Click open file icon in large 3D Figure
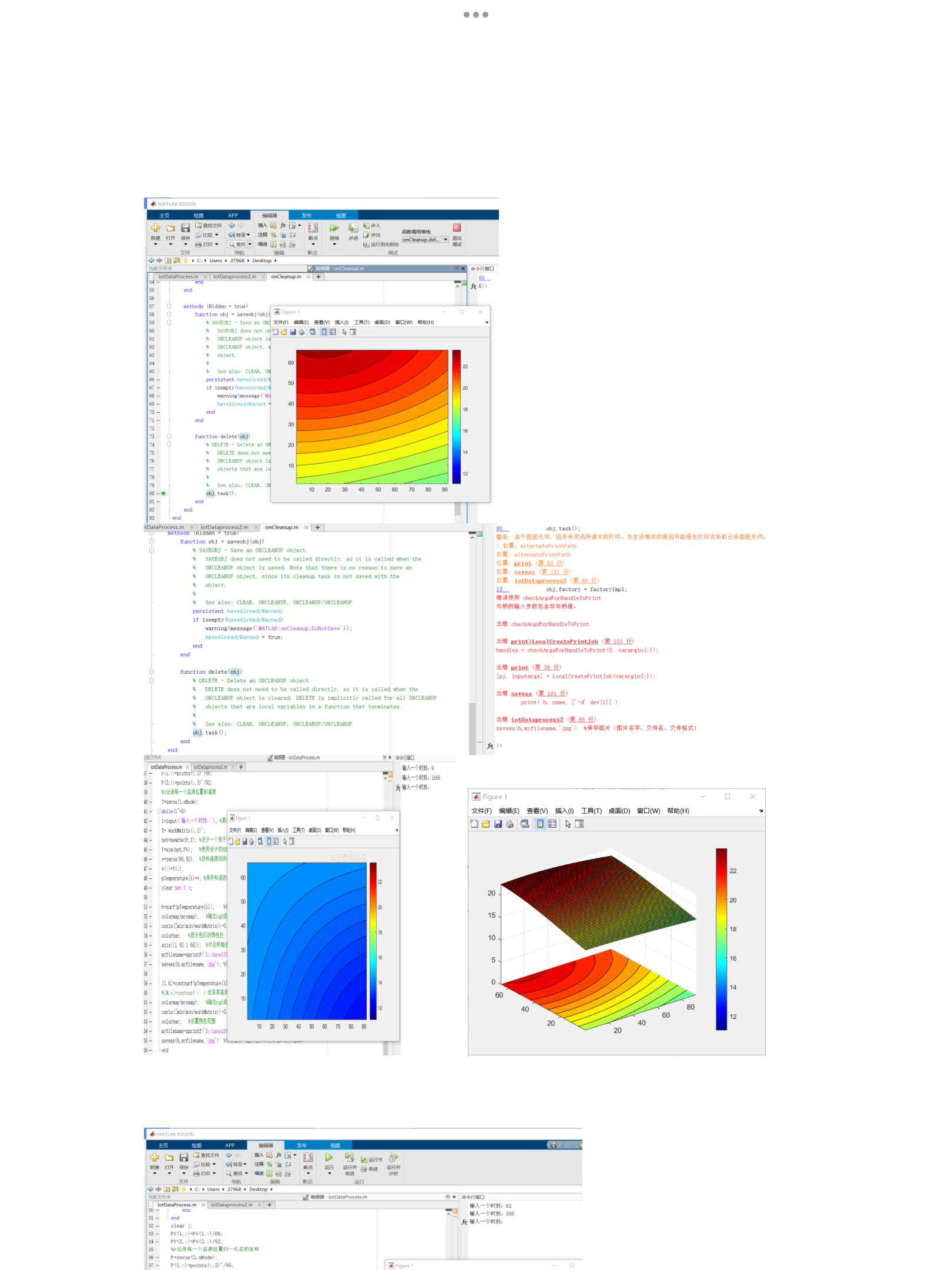 (486, 824)
